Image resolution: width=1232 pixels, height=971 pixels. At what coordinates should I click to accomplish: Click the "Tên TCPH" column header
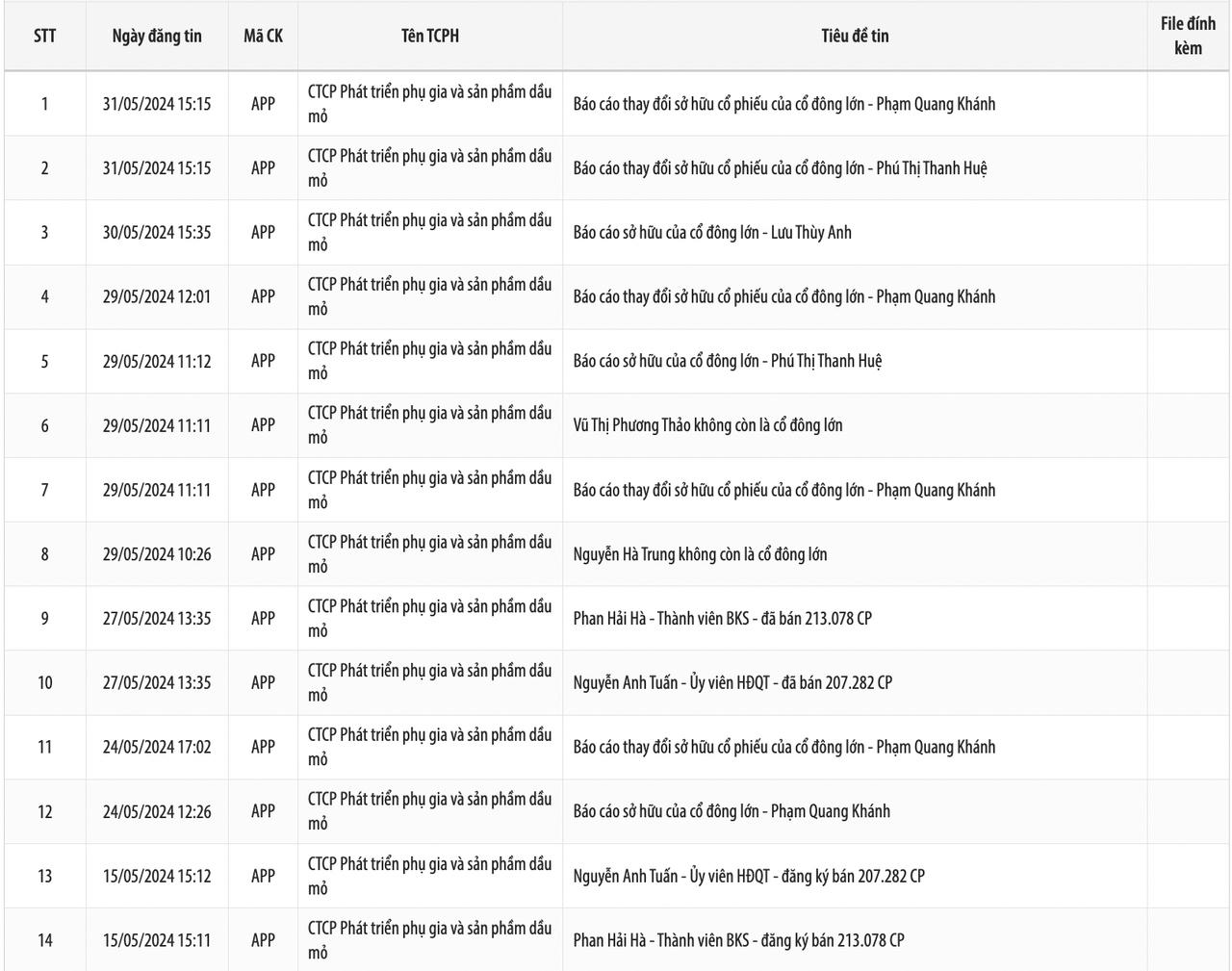[x=430, y=36]
